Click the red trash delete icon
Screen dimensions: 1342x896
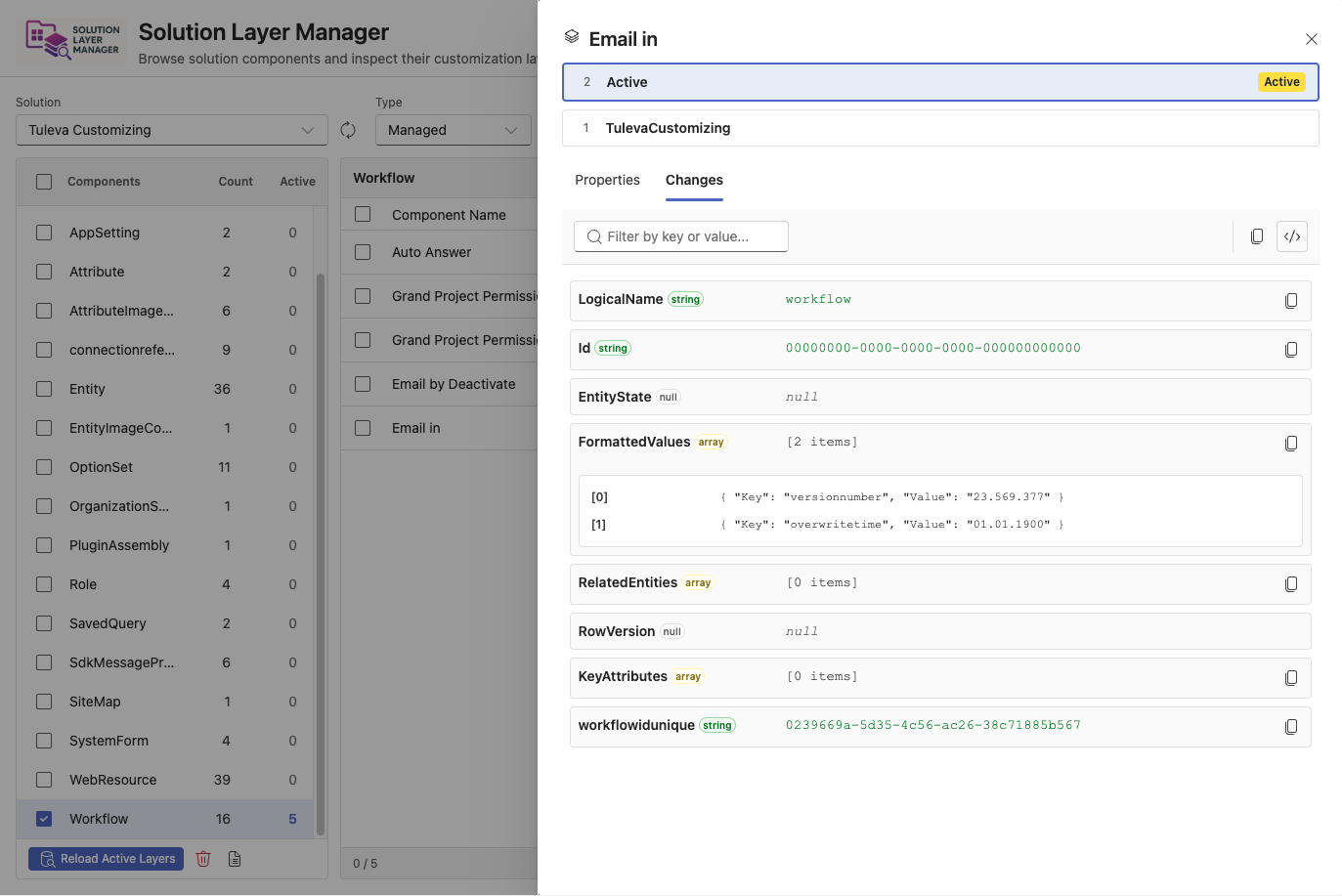(x=203, y=859)
